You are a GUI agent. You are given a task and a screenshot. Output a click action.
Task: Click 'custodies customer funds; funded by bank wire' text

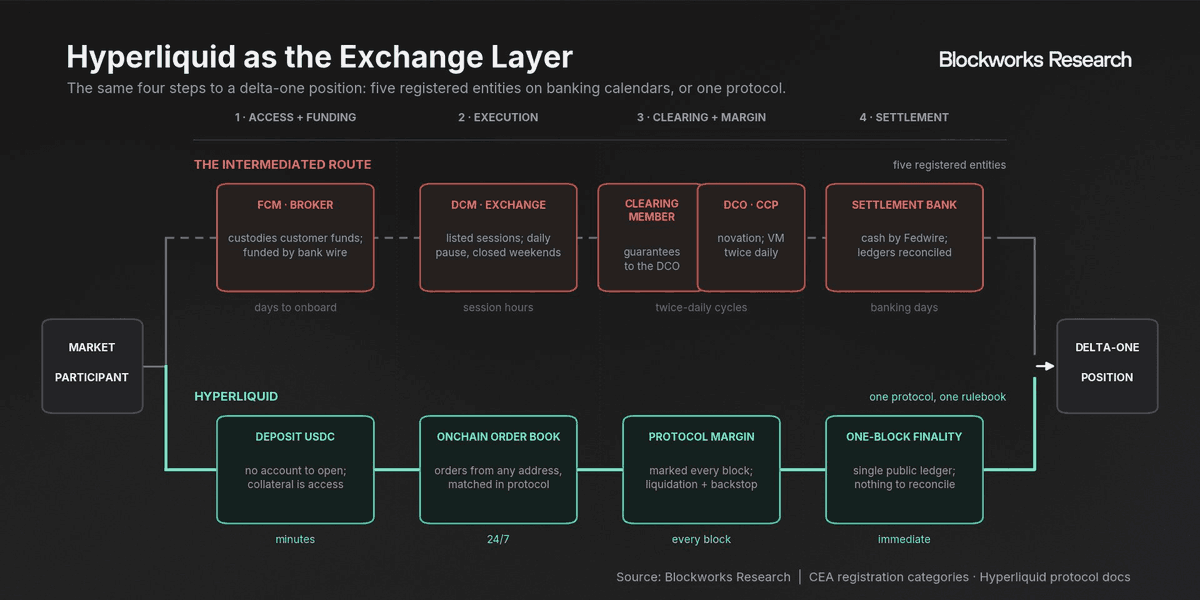click(x=295, y=245)
